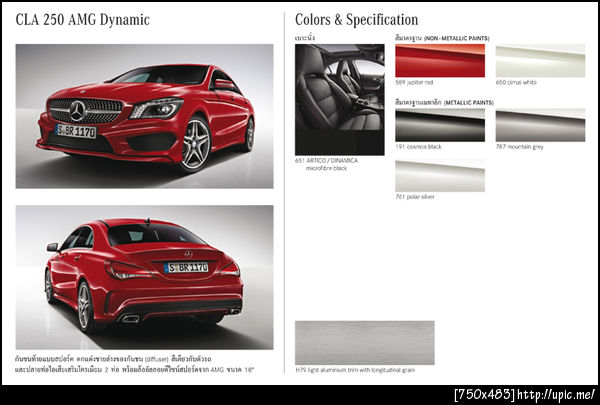Click the '589 jupiter red' label
This screenshot has height=405, width=600.
(x=414, y=82)
